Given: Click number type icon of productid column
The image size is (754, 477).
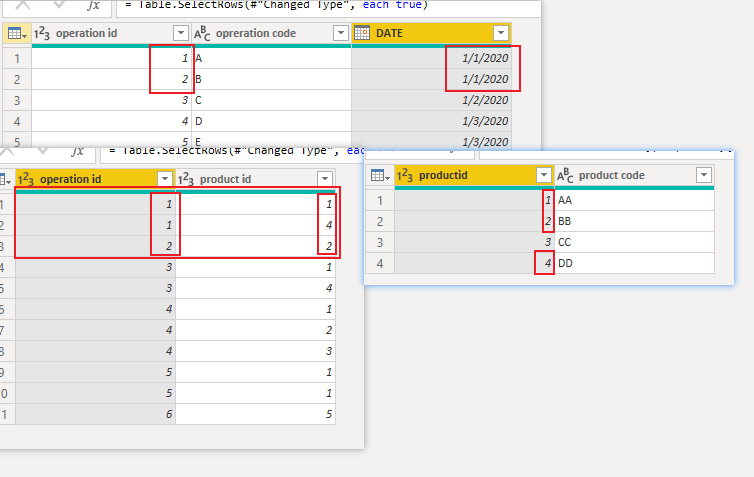Looking at the screenshot, I should coord(404,176).
